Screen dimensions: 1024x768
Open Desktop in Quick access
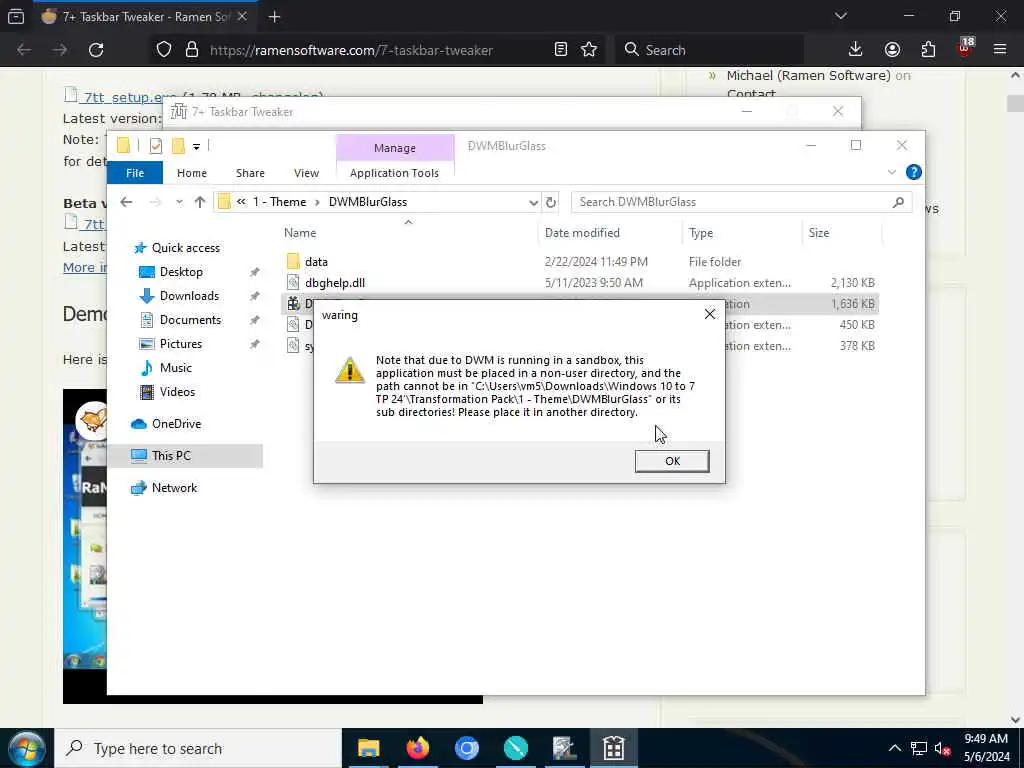click(181, 272)
